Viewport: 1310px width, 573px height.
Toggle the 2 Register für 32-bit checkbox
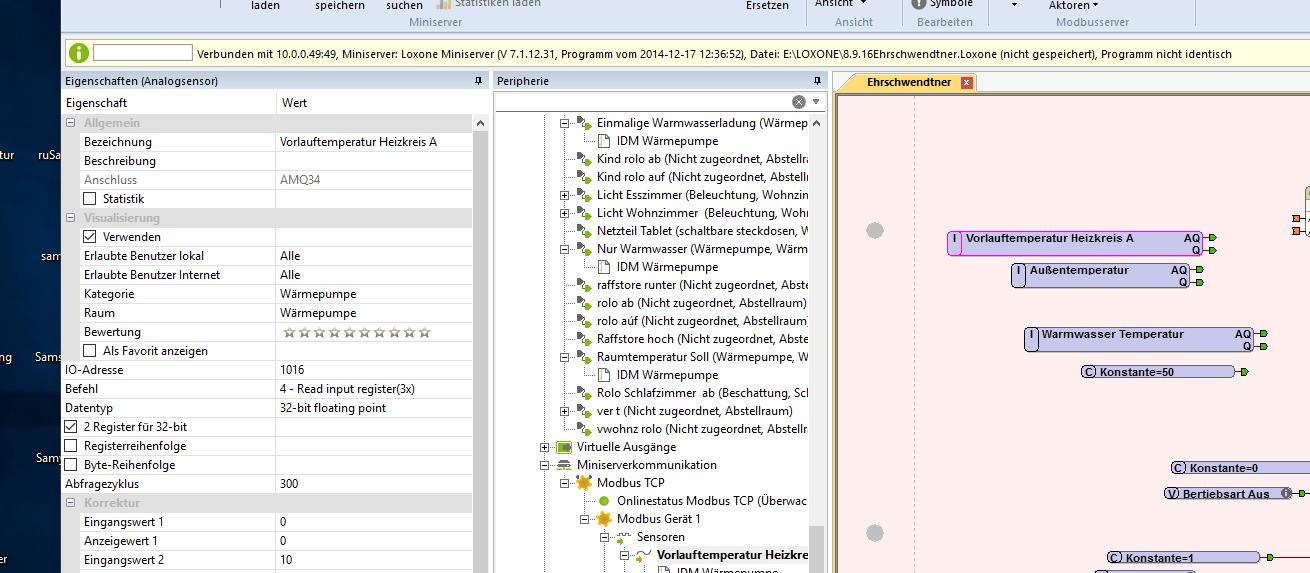(x=71, y=427)
